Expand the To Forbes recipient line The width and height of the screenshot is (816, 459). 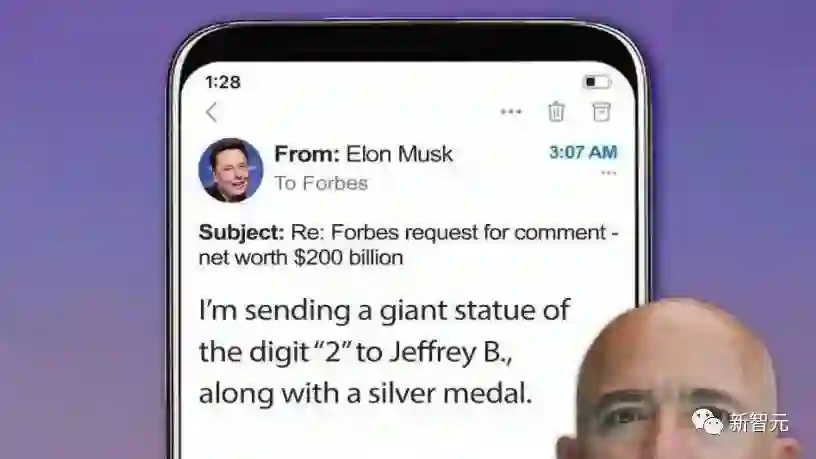coord(321,183)
